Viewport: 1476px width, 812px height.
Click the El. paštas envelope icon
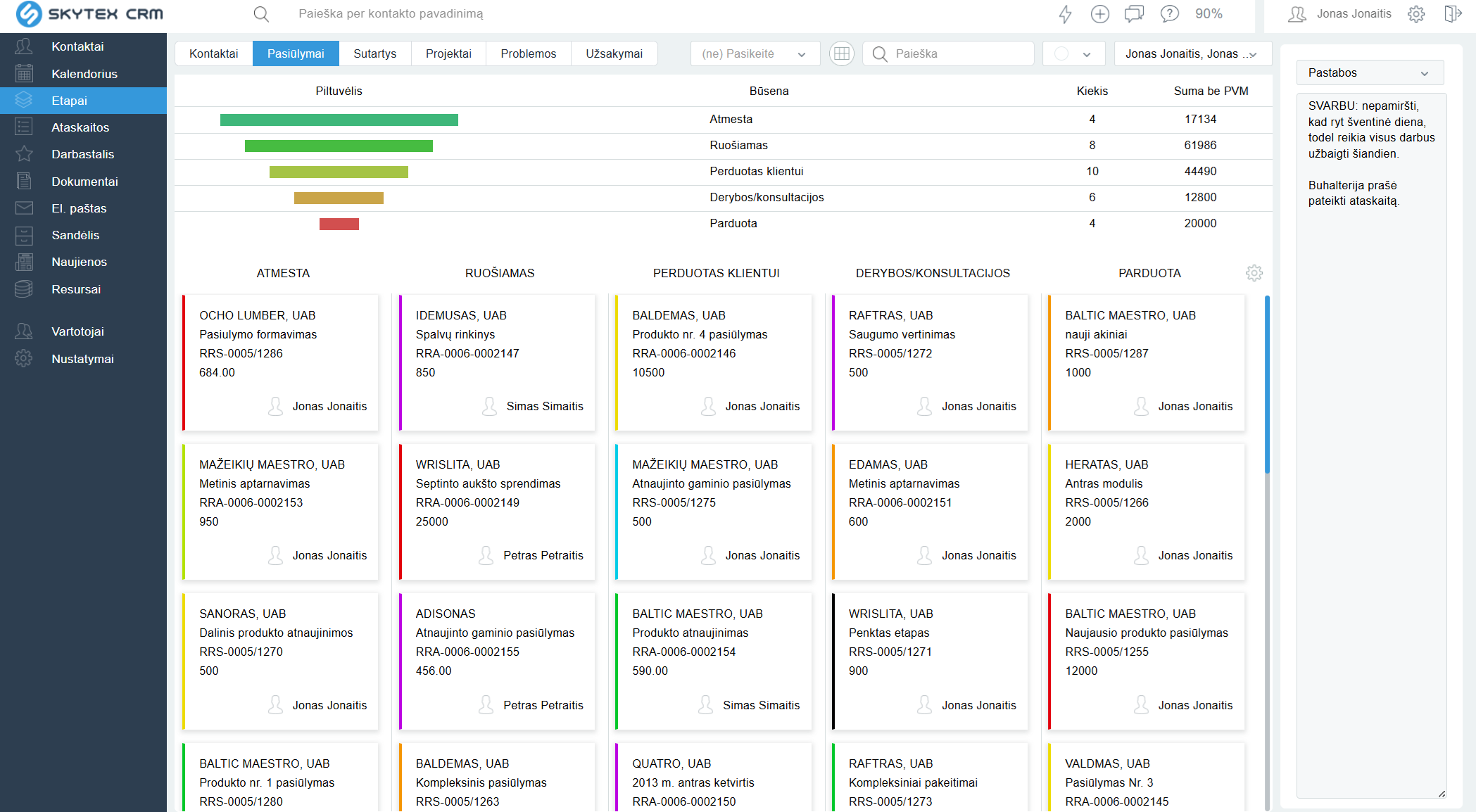pos(24,208)
